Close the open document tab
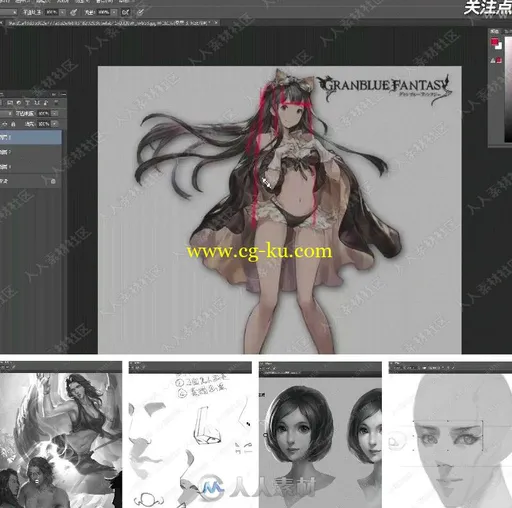The width and height of the screenshot is (512, 508). pos(216,23)
